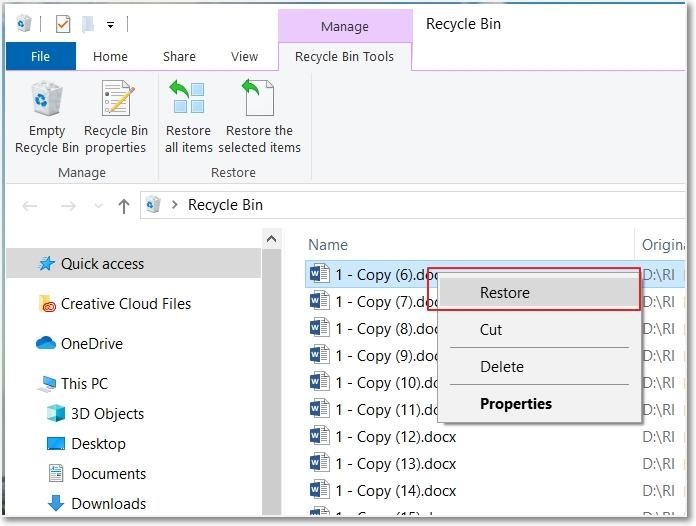Click Word icon of 1 - Copy (14).docx
Image resolution: width=696 pixels, height=526 pixels.
click(x=320, y=490)
